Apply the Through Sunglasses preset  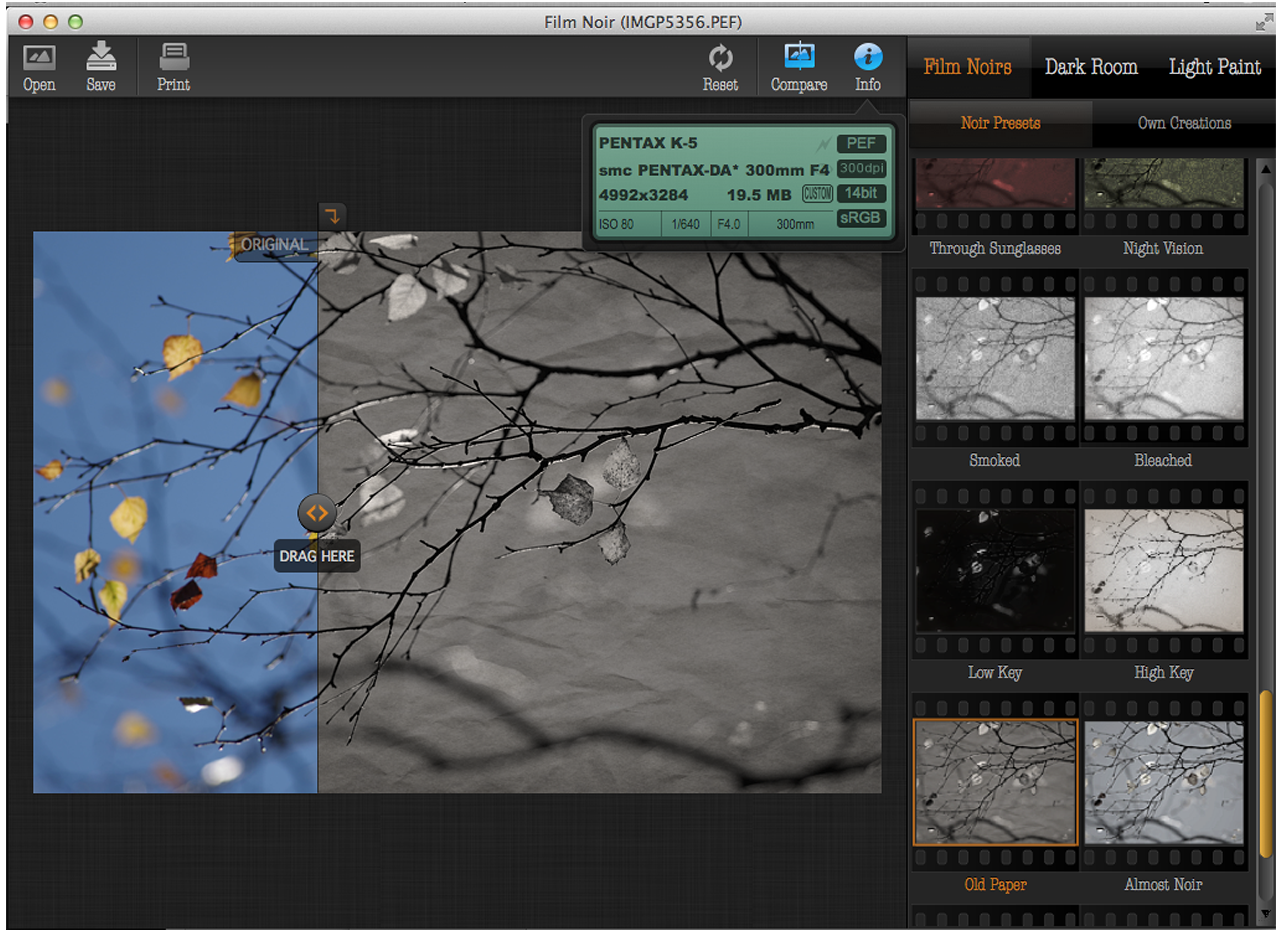coord(995,184)
